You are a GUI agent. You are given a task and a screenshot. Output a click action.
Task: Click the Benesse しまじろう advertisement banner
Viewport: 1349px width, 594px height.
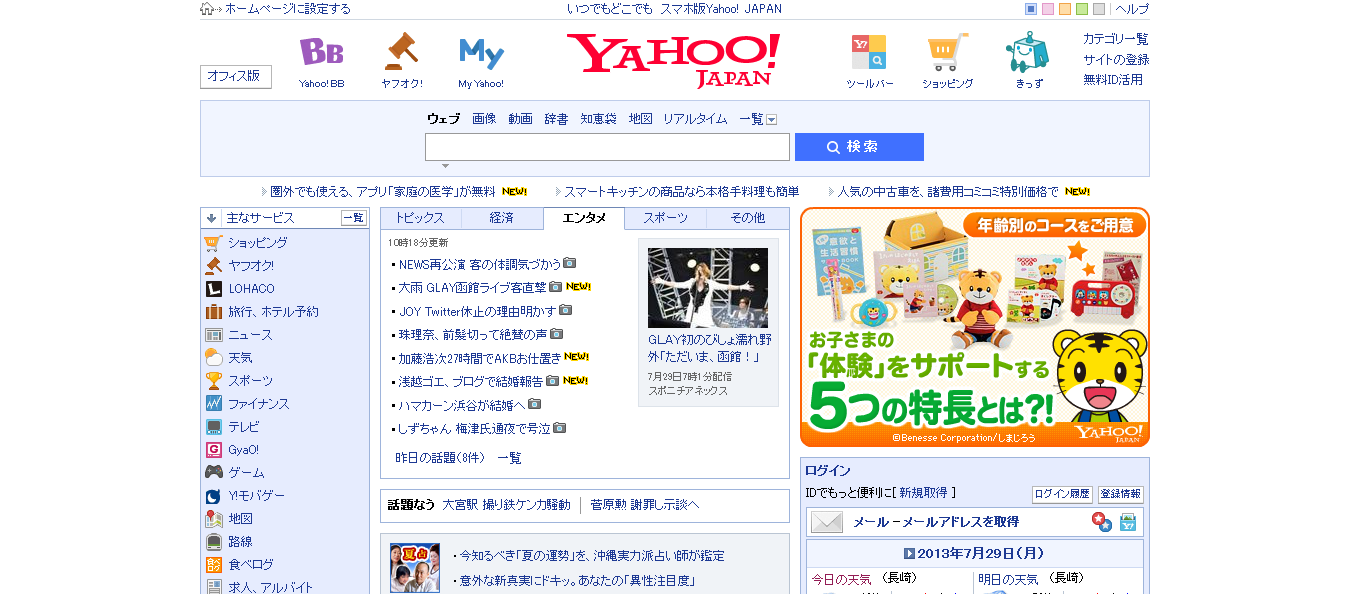pyautogui.click(x=975, y=327)
